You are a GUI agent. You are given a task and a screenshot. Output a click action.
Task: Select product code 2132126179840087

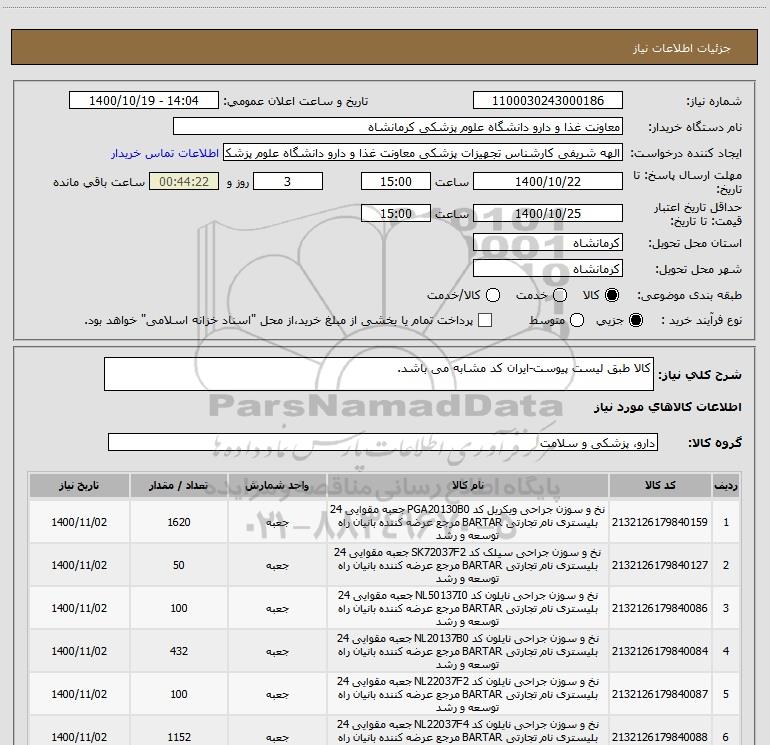coord(660,694)
